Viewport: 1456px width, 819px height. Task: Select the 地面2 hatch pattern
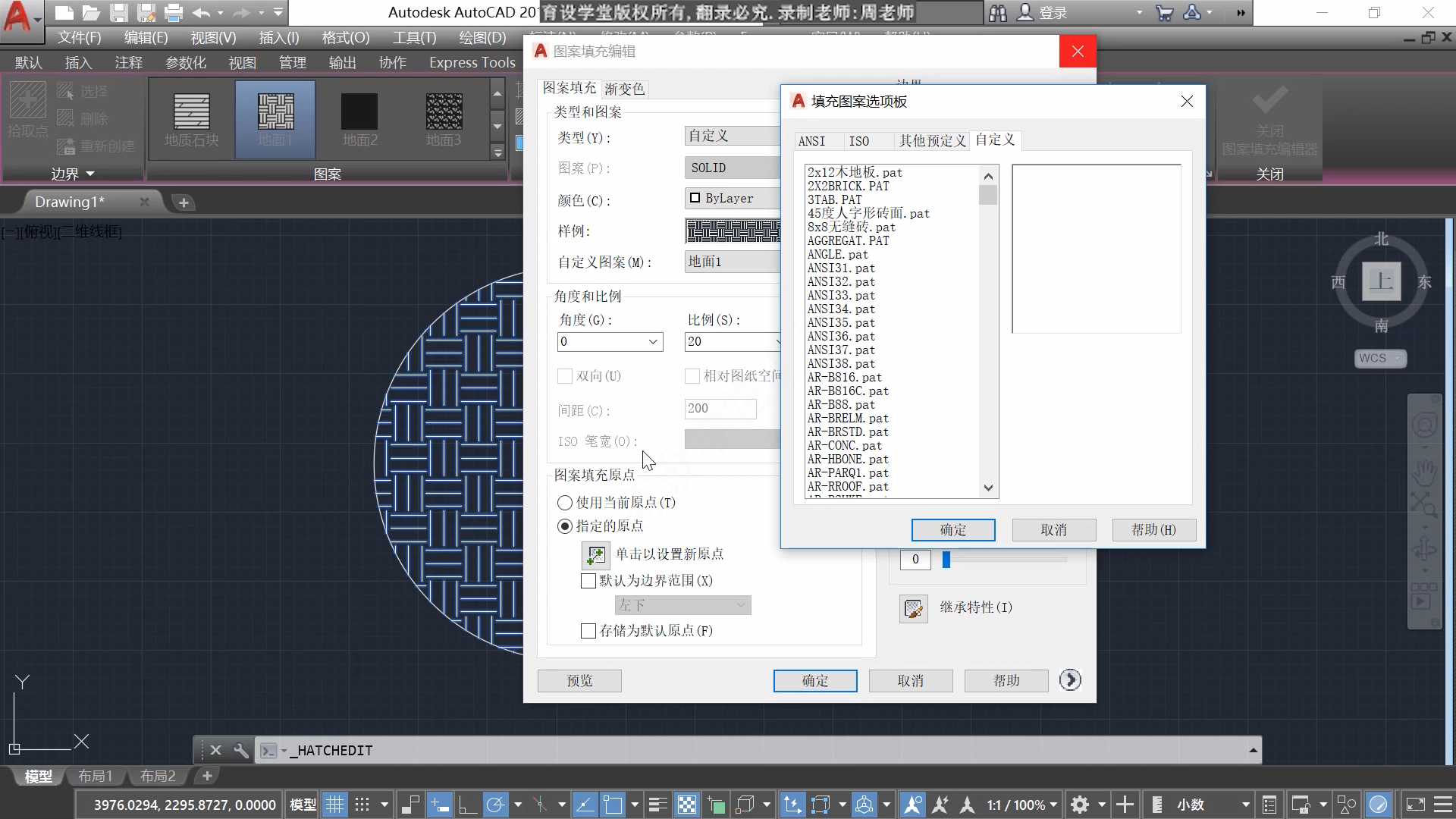359,119
